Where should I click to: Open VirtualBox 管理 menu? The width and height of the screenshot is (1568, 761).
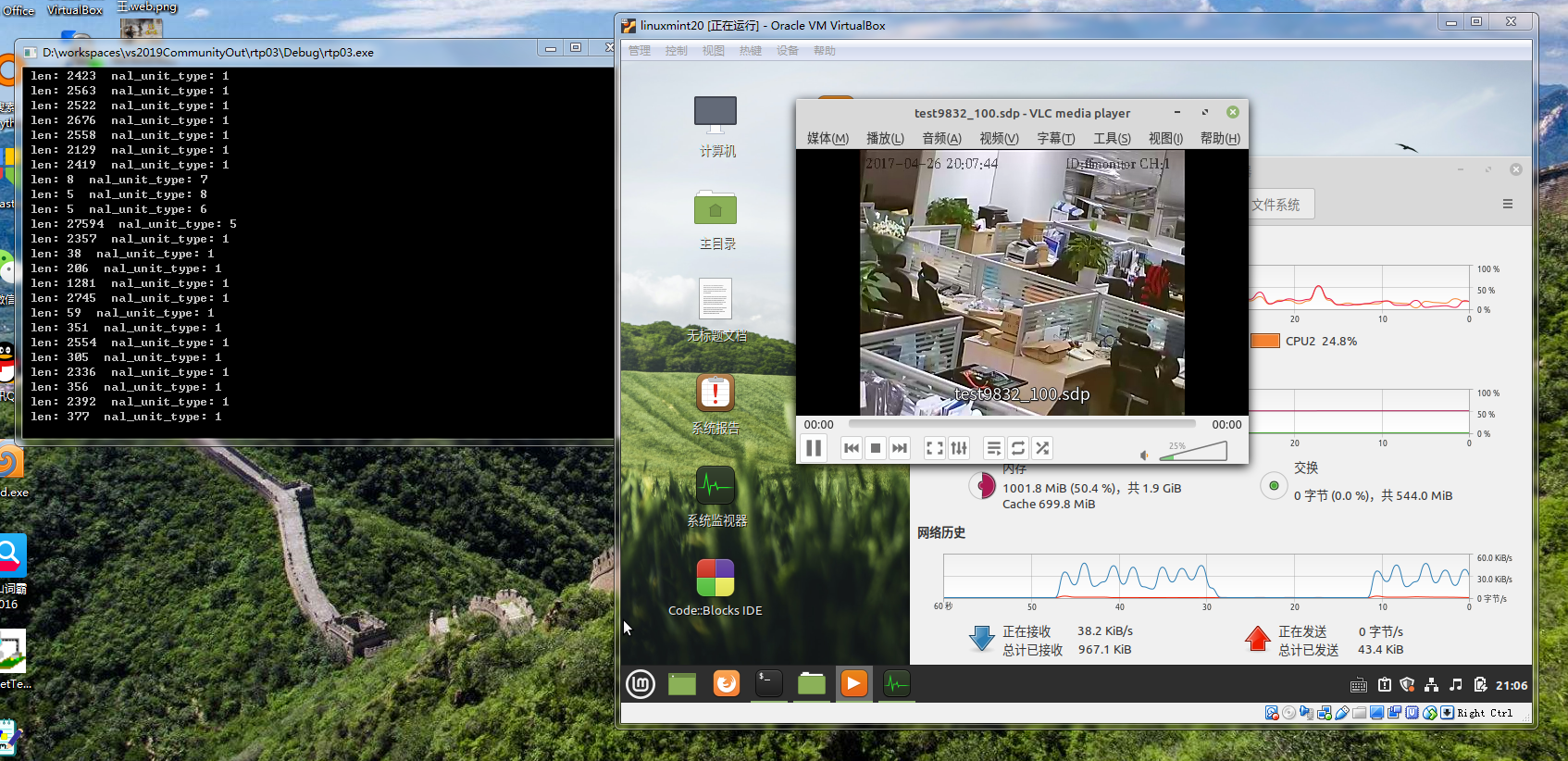[x=640, y=51]
